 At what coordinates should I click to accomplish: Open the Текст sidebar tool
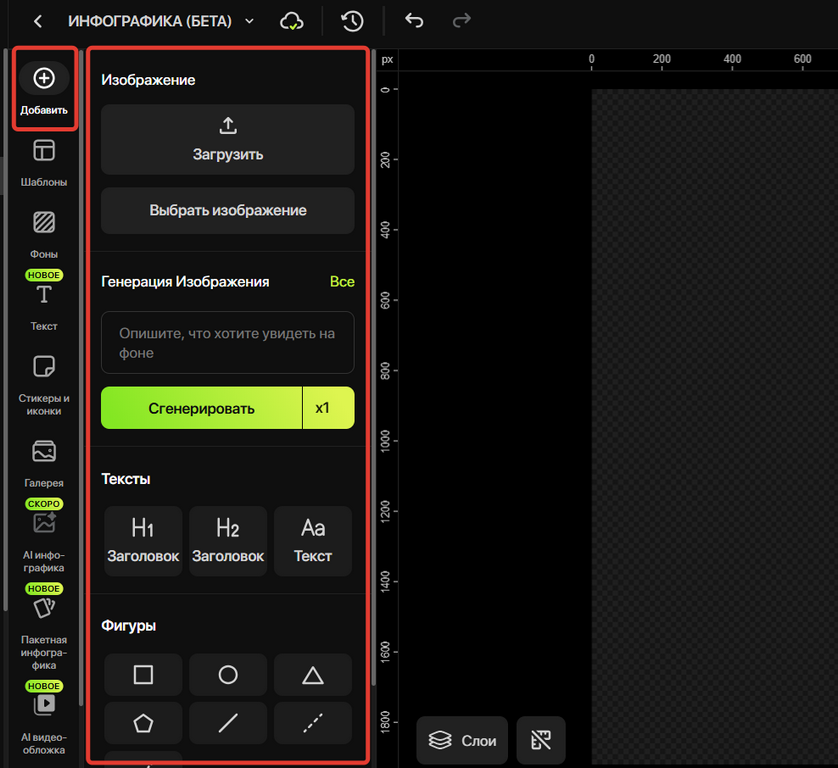click(44, 306)
